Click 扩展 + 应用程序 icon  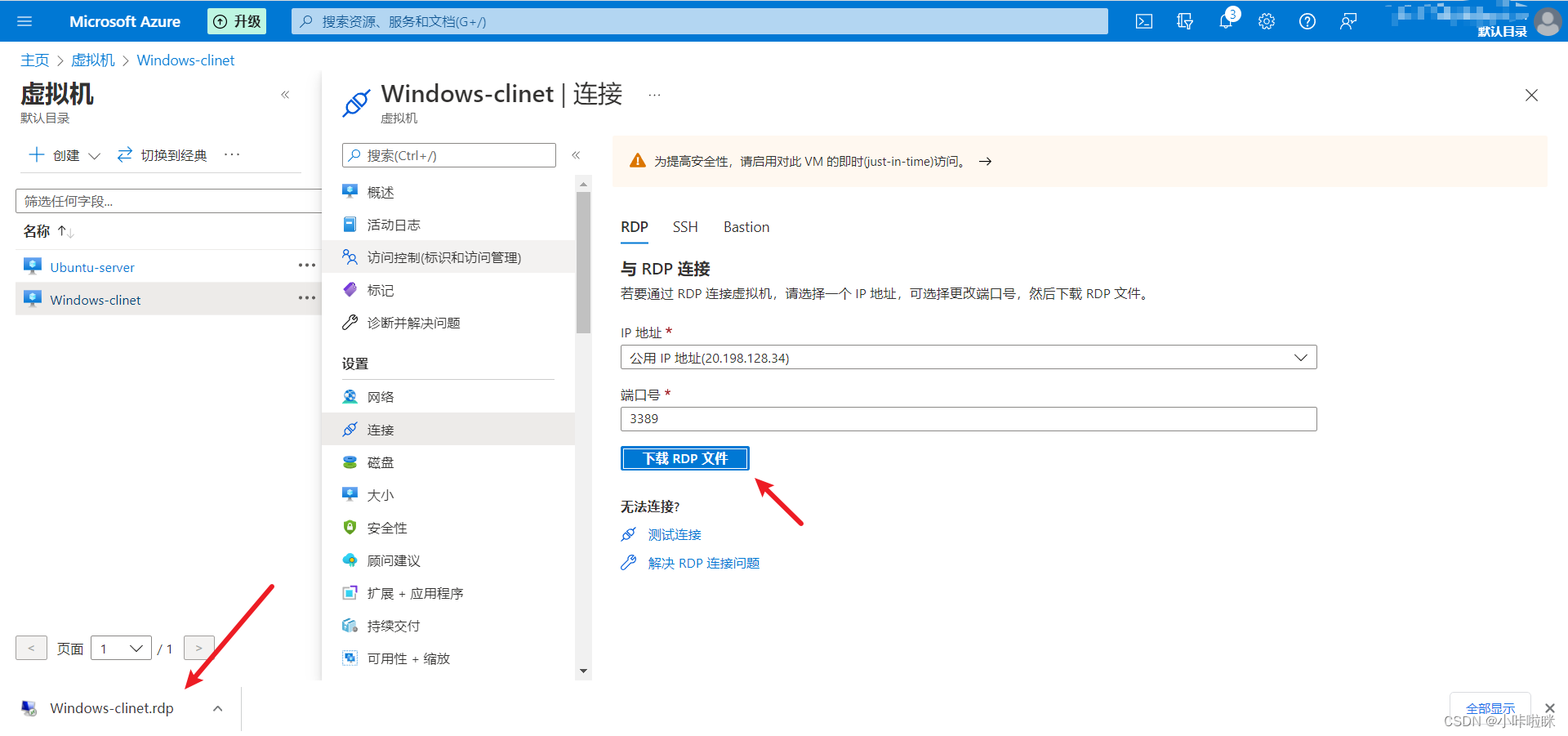[350, 592]
